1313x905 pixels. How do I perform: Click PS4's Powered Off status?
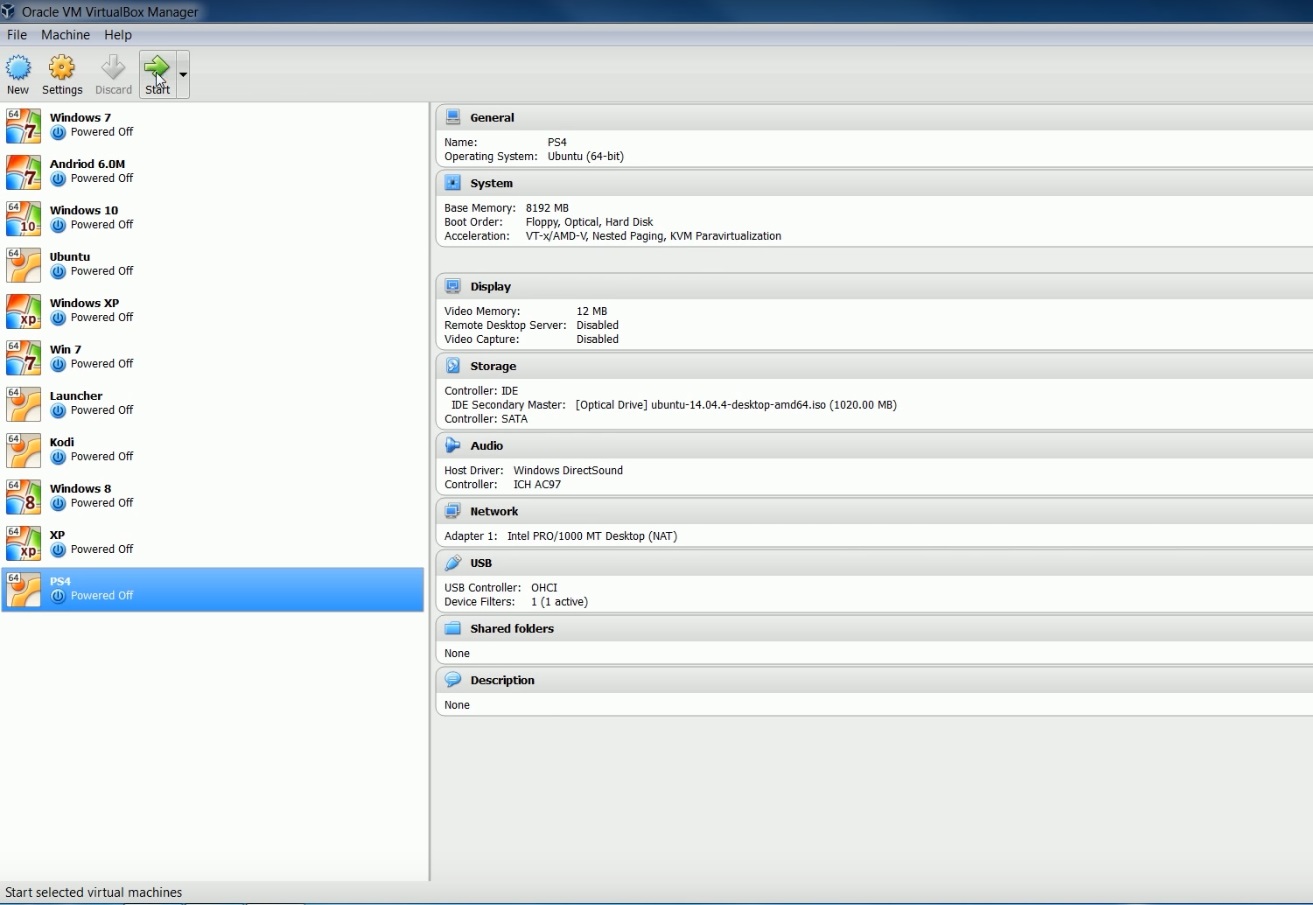(x=101, y=596)
